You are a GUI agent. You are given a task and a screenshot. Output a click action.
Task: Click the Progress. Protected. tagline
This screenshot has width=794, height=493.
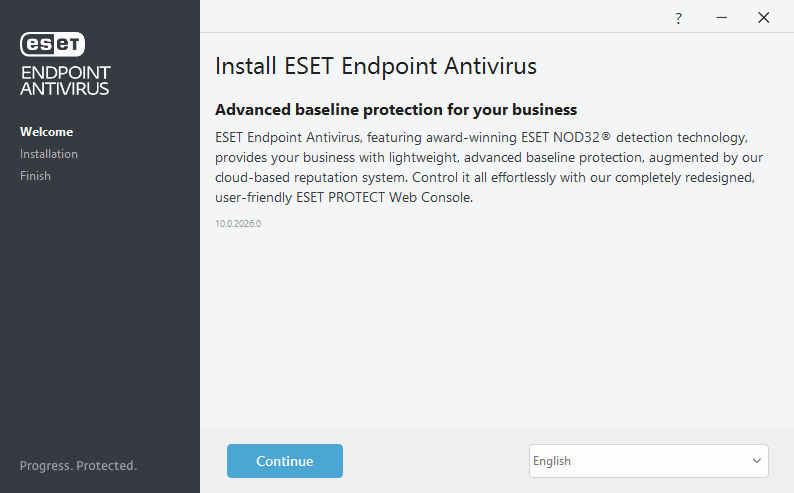point(78,466)
